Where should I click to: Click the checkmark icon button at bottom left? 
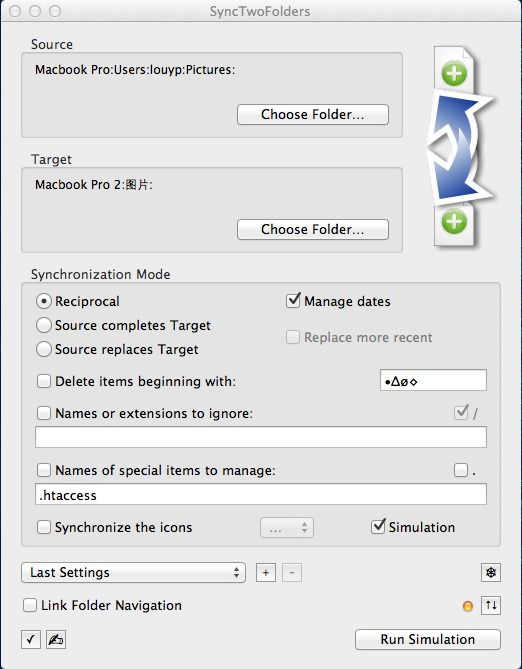click(x=31, y=639)
